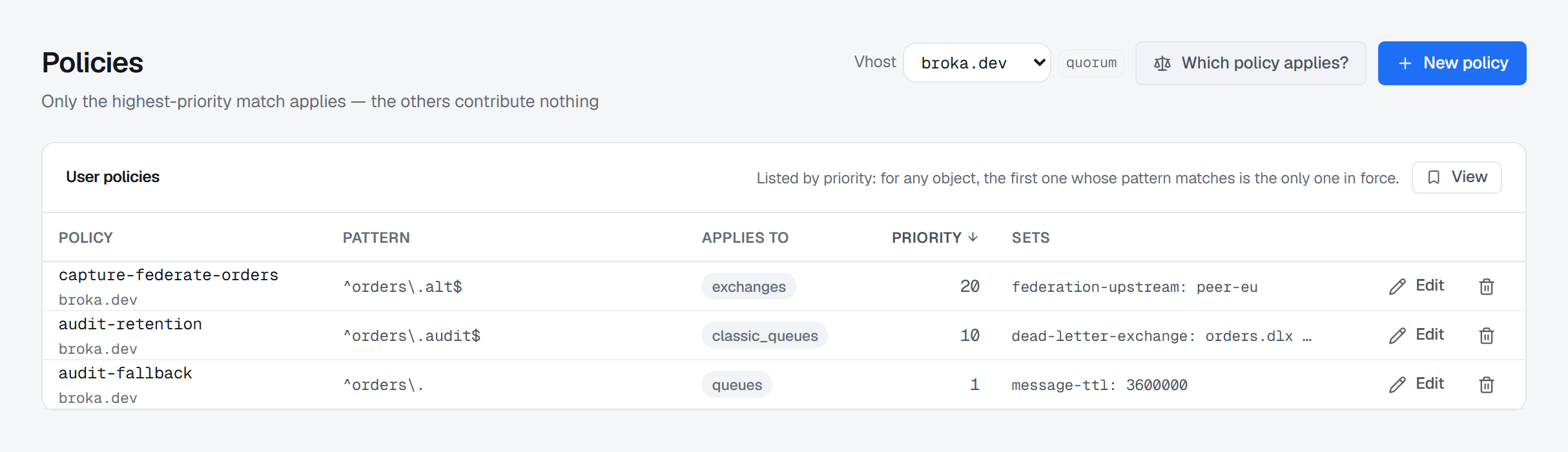This screenshot has width=1568, height=452.
Task: Sort by the Priority column header
Action: click(x=934, y=238)
